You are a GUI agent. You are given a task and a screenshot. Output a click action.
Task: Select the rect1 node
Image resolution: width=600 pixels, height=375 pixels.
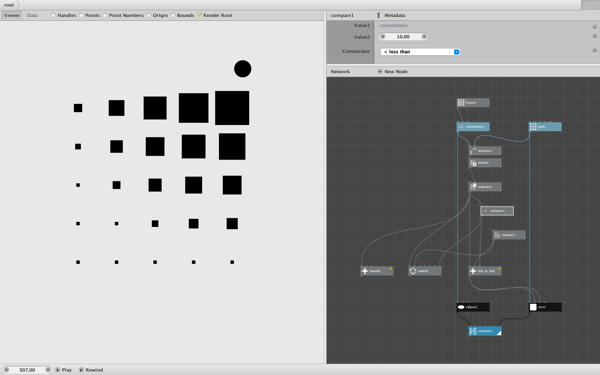point(545,307)
